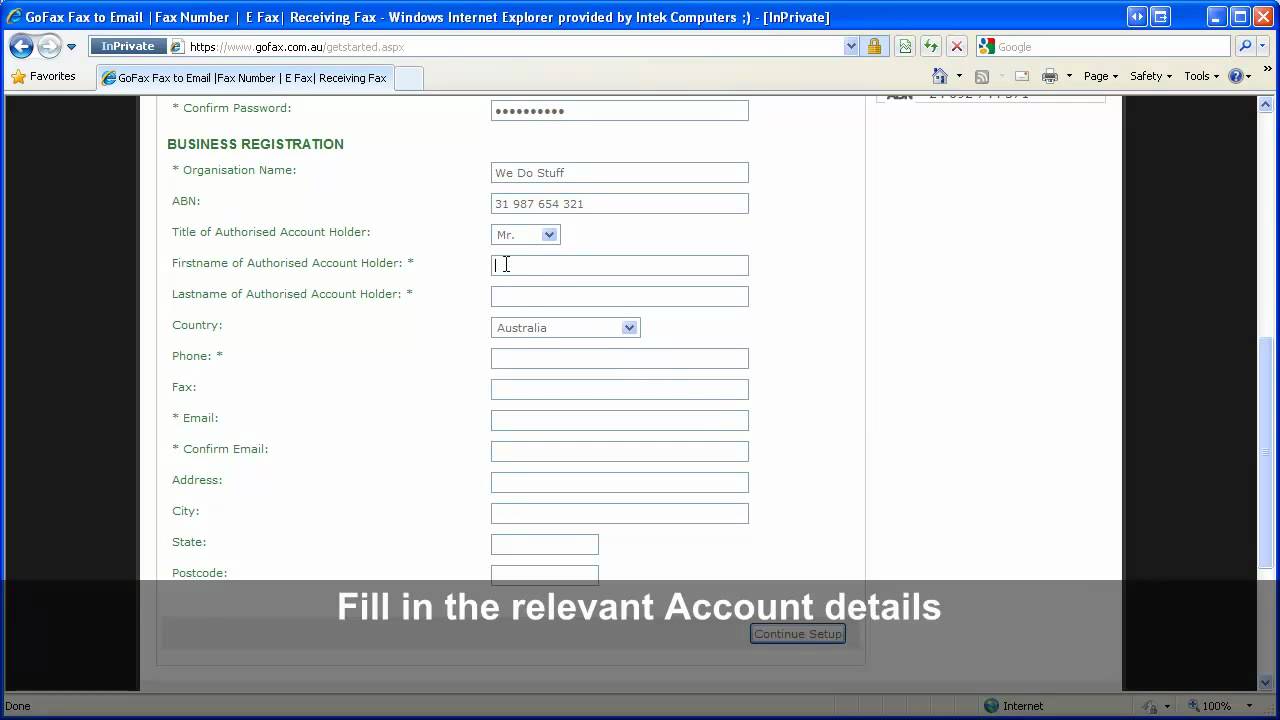Expand the Print options dropdown arrow
This screenshot has height=720, width=1280.
tap(1069, 76)
